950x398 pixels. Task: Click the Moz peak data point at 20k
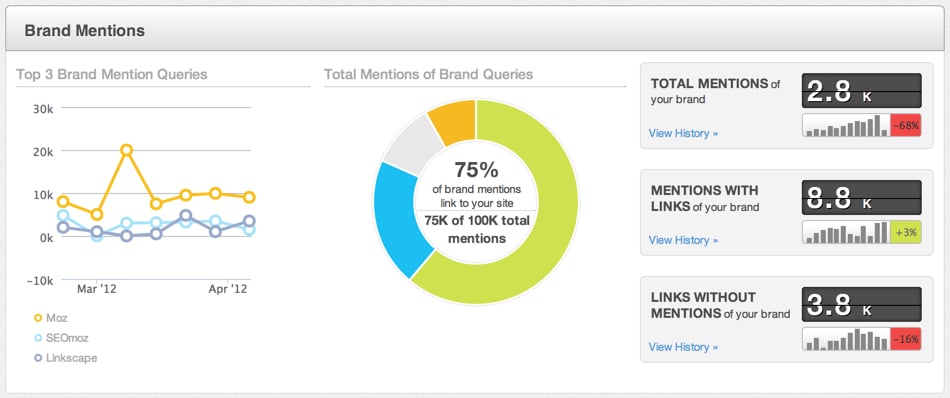(126, 150)
